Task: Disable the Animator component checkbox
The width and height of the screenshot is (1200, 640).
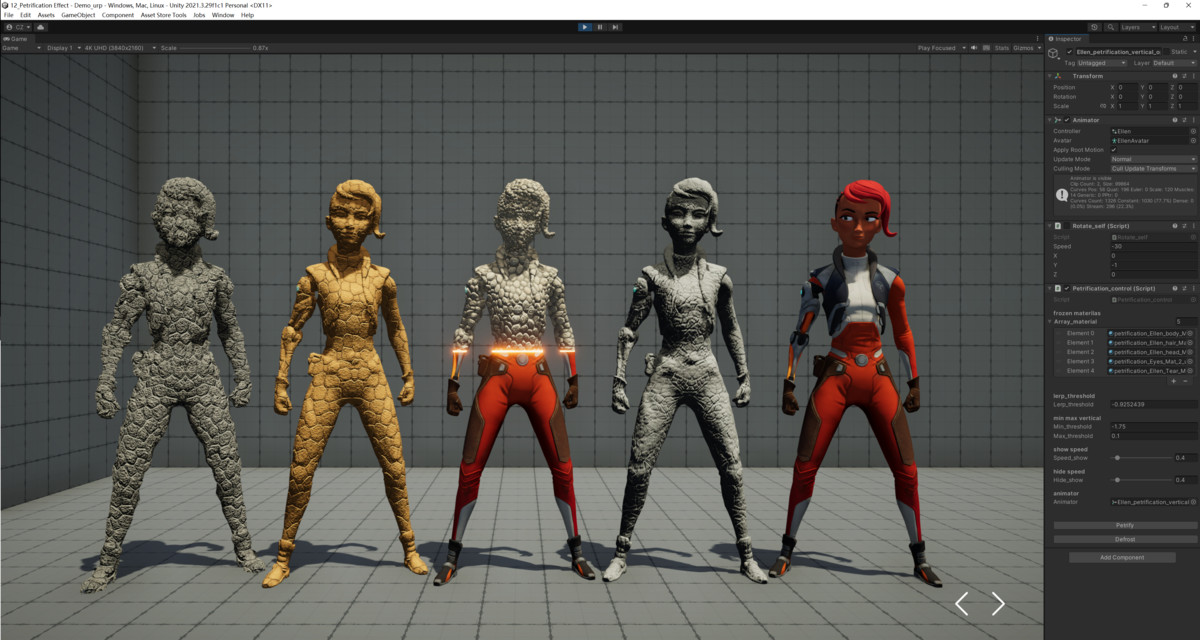Action: pos(1067,120)
